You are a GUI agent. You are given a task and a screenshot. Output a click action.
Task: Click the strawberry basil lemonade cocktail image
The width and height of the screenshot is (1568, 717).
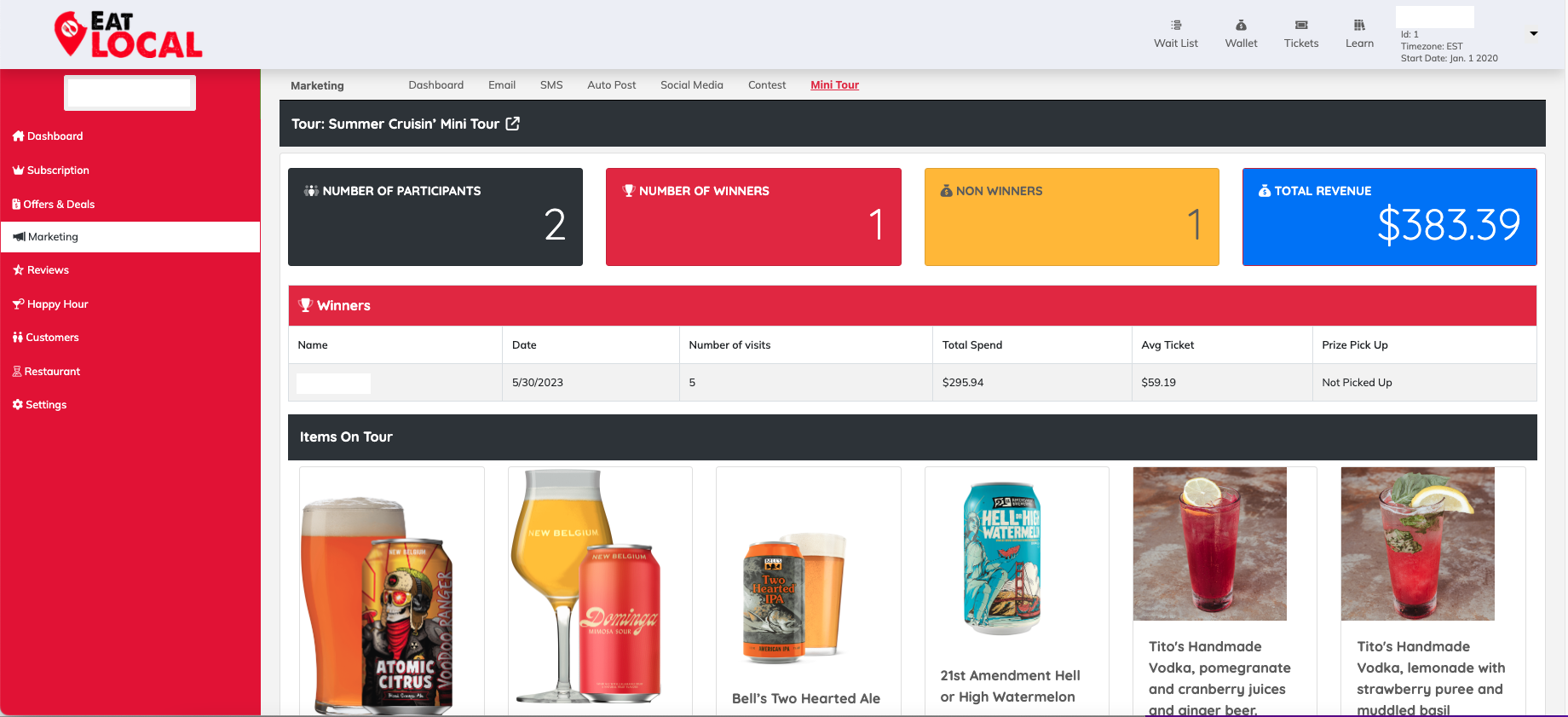pyautogui.click(x=1418, y=544)
